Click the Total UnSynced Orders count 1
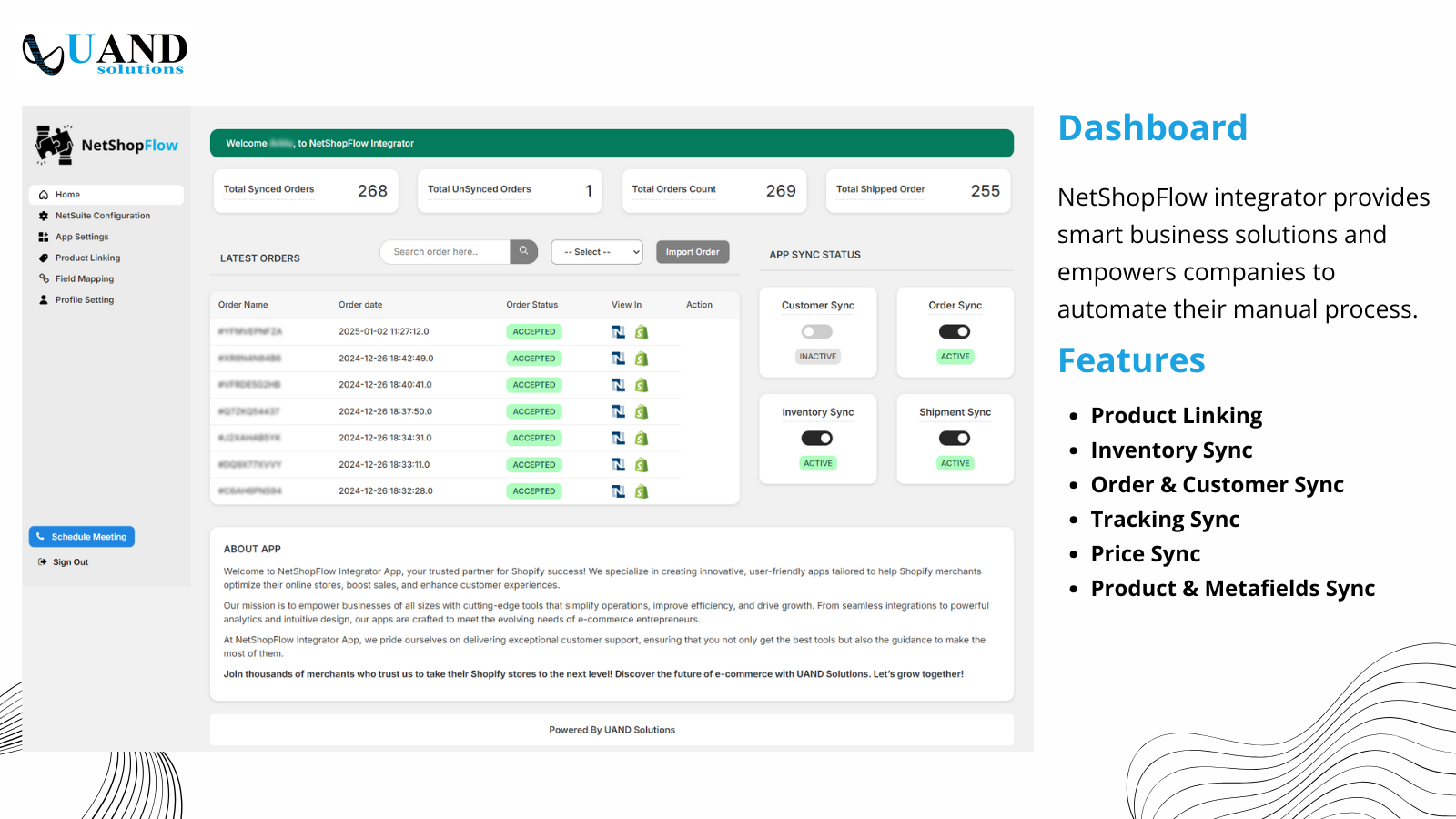This screenshot has height=819, width=1456. tap(589, 191)
